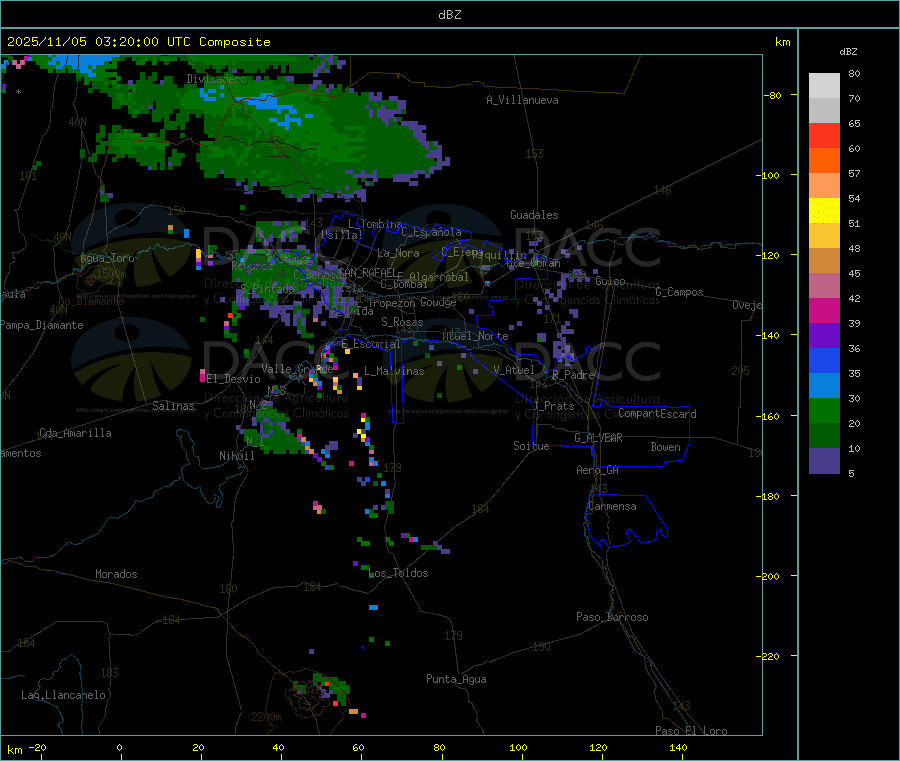Click the 'R_Padre' map label
Viewport: 900px width, 761px height.
tap(573, 375)
